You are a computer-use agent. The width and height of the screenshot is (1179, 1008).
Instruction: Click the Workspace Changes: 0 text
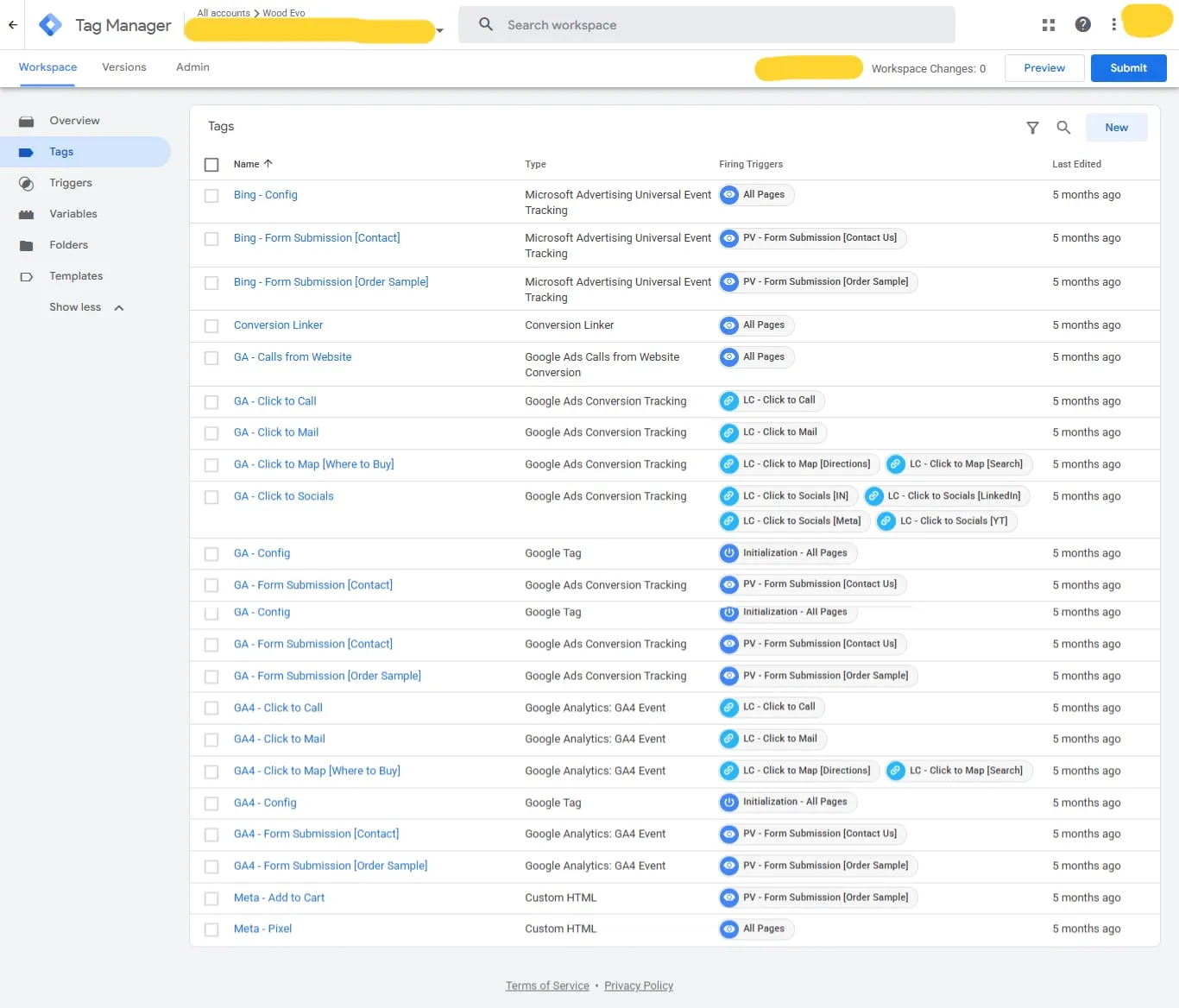coord(929,69)
